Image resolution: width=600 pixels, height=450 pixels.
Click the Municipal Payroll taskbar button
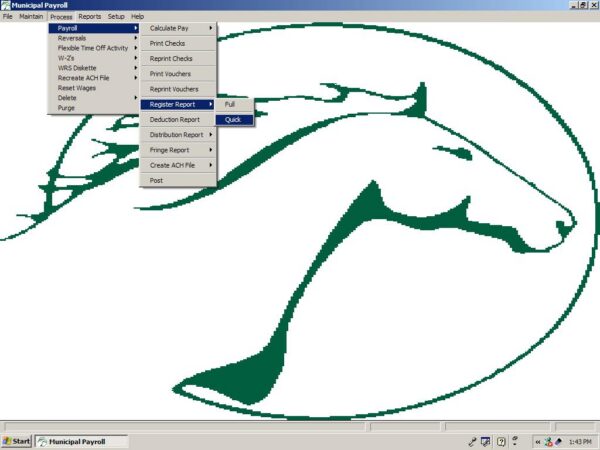82,441
